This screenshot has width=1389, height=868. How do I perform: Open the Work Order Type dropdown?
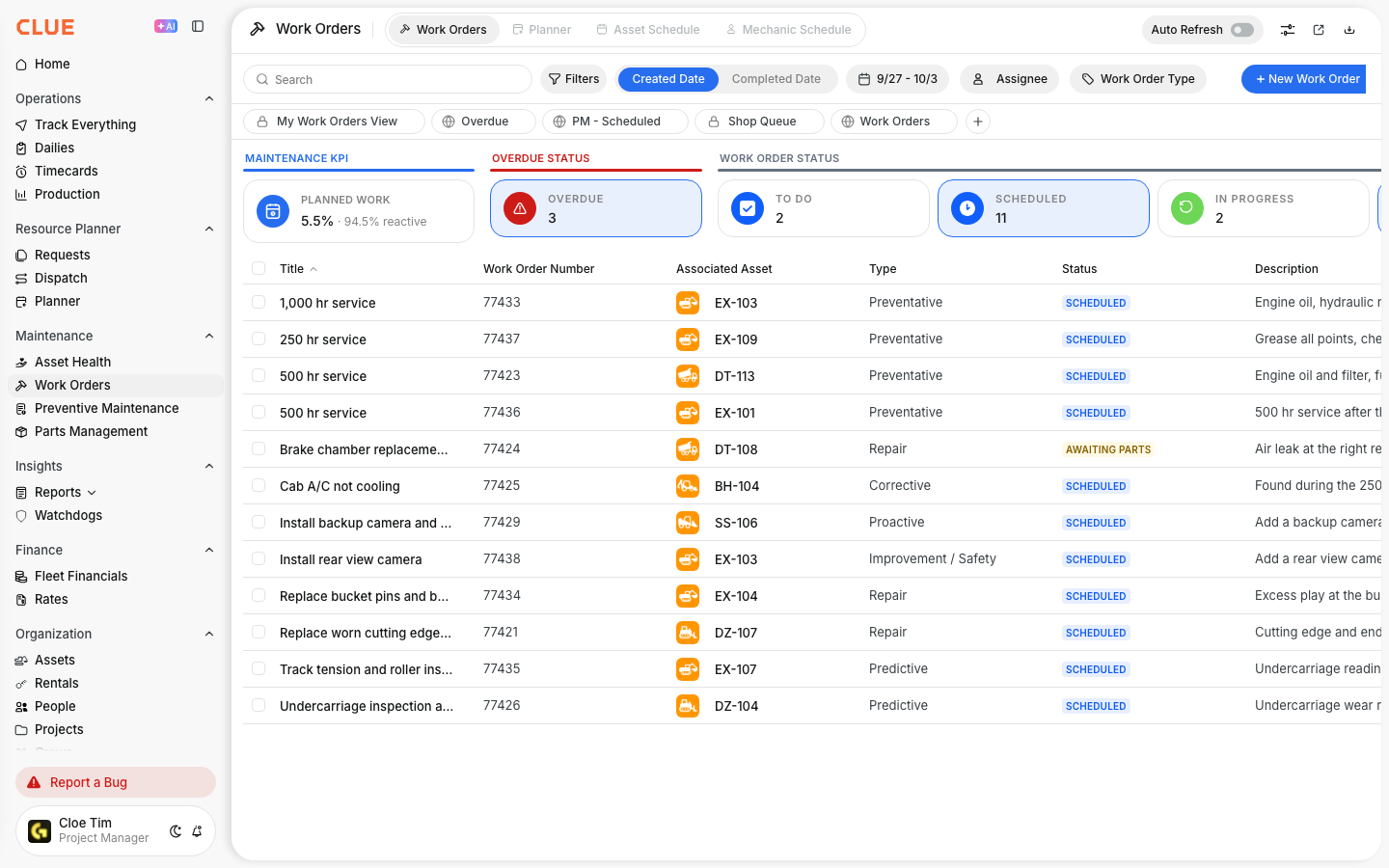[x=1138, y=79]
